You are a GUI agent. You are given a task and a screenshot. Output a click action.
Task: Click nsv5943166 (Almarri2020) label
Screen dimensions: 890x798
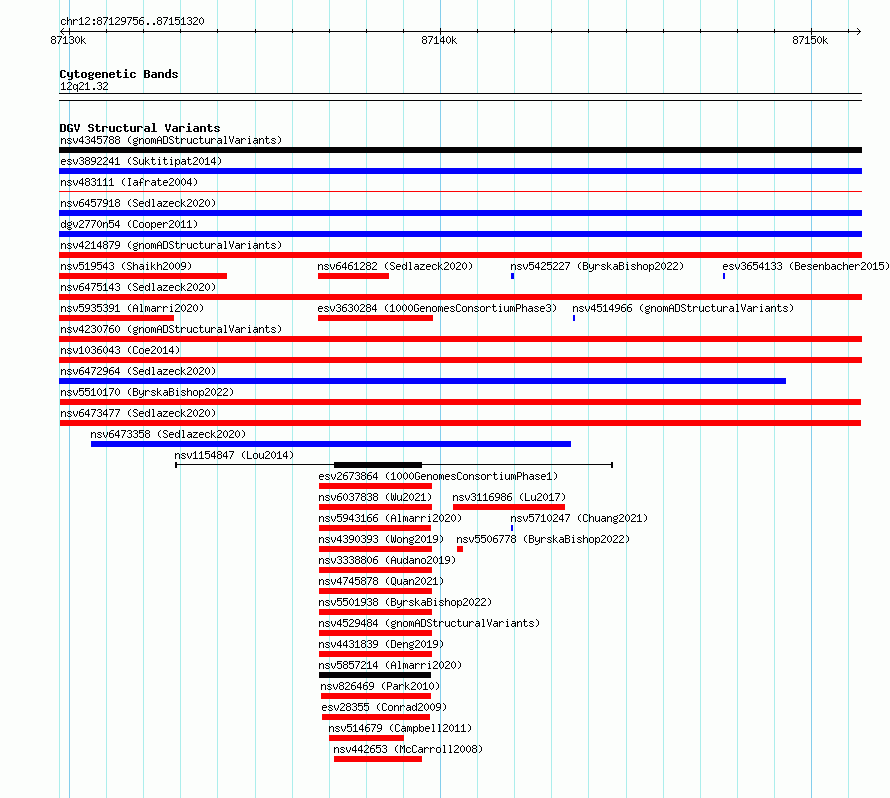click(390, 518)
